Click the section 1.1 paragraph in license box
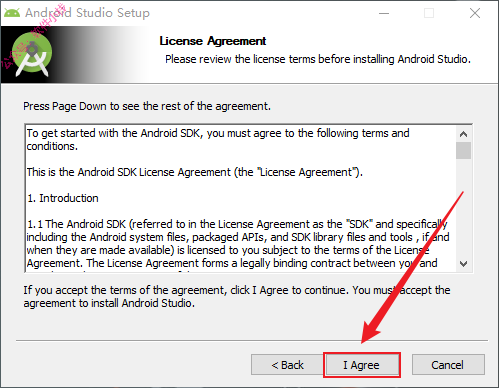This screenshot has height=388, width=499. pos(238,243)
